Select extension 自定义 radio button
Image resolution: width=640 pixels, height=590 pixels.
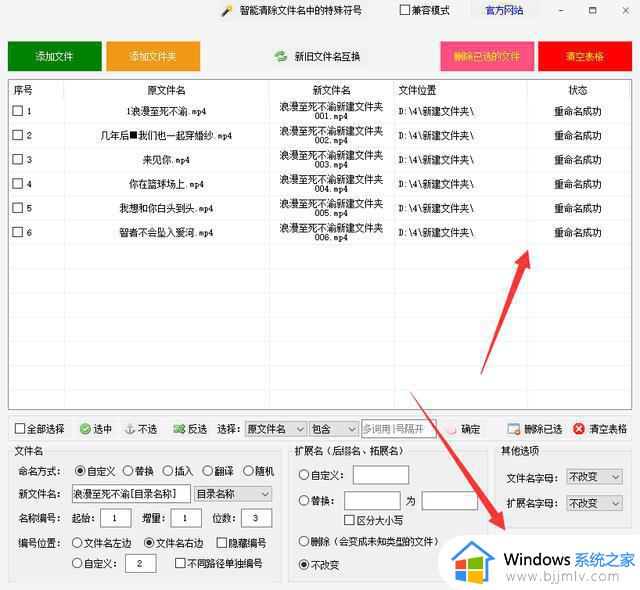304,475
